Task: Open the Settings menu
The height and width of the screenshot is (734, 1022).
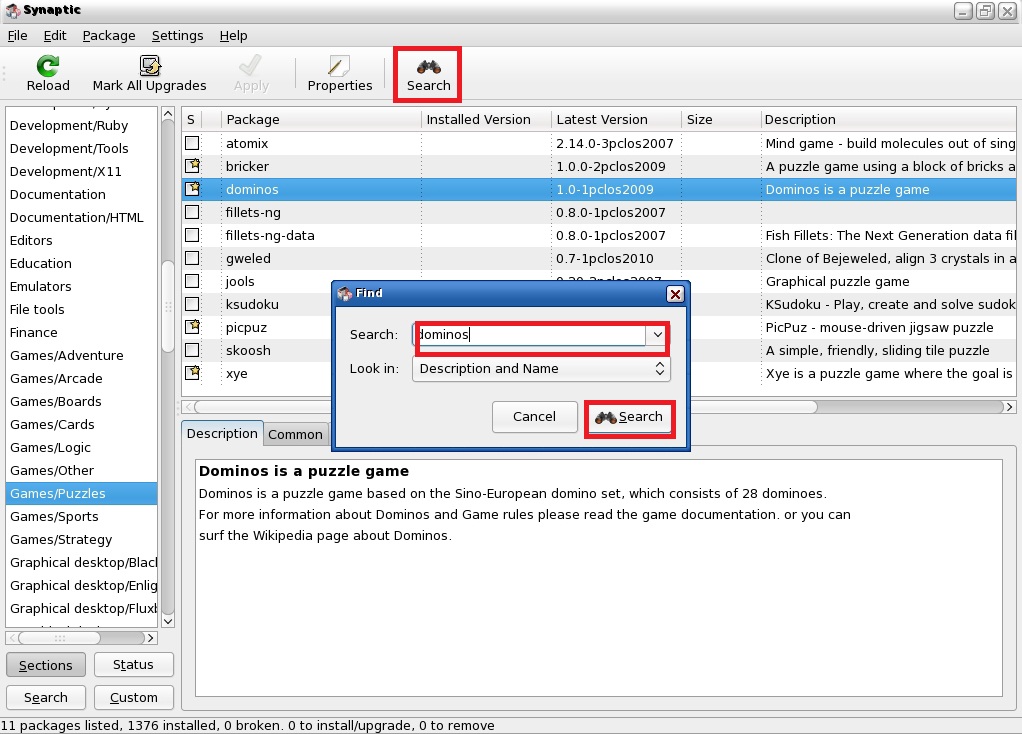Action: click(177, 35)
